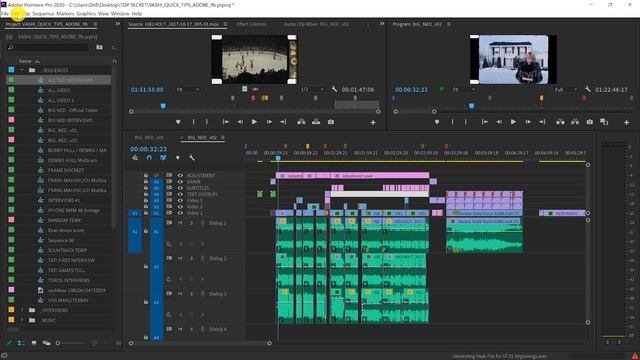The image size is (640, 360).
Task: Click the Insert button in Source monitor
Action: tap(301, 122)
